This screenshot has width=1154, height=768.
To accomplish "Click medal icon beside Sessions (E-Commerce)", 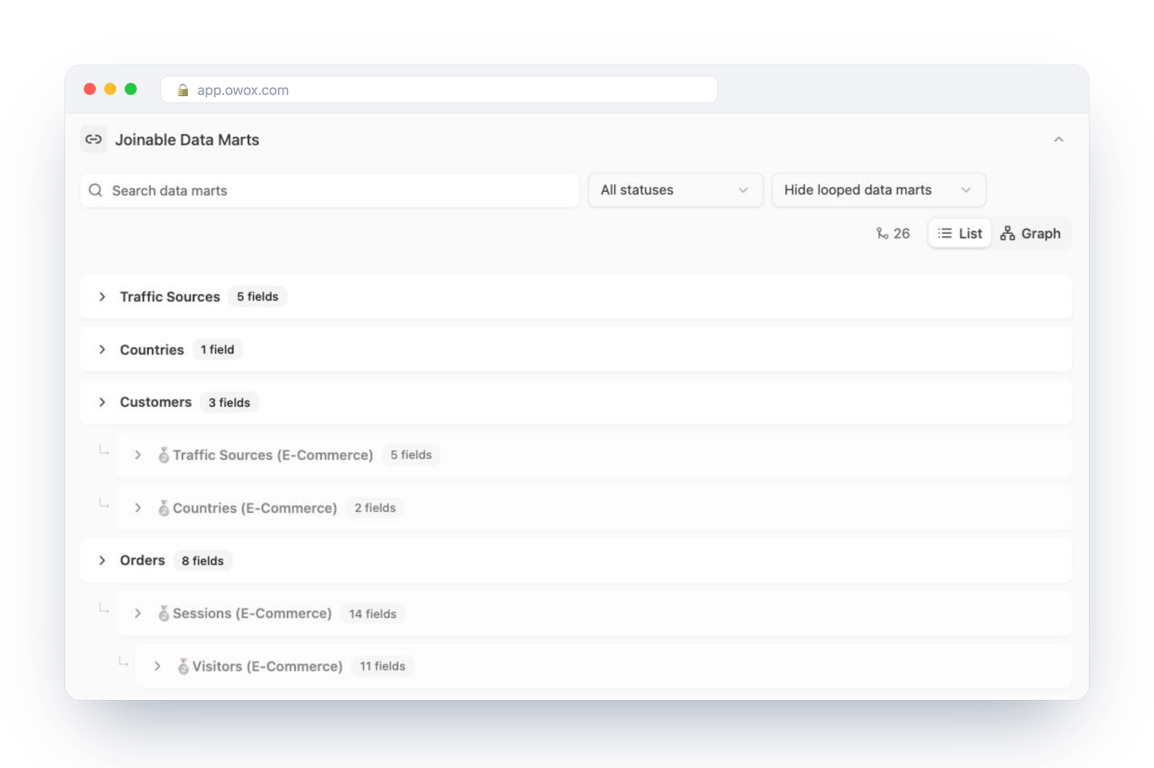I will (x=163, y=613).
